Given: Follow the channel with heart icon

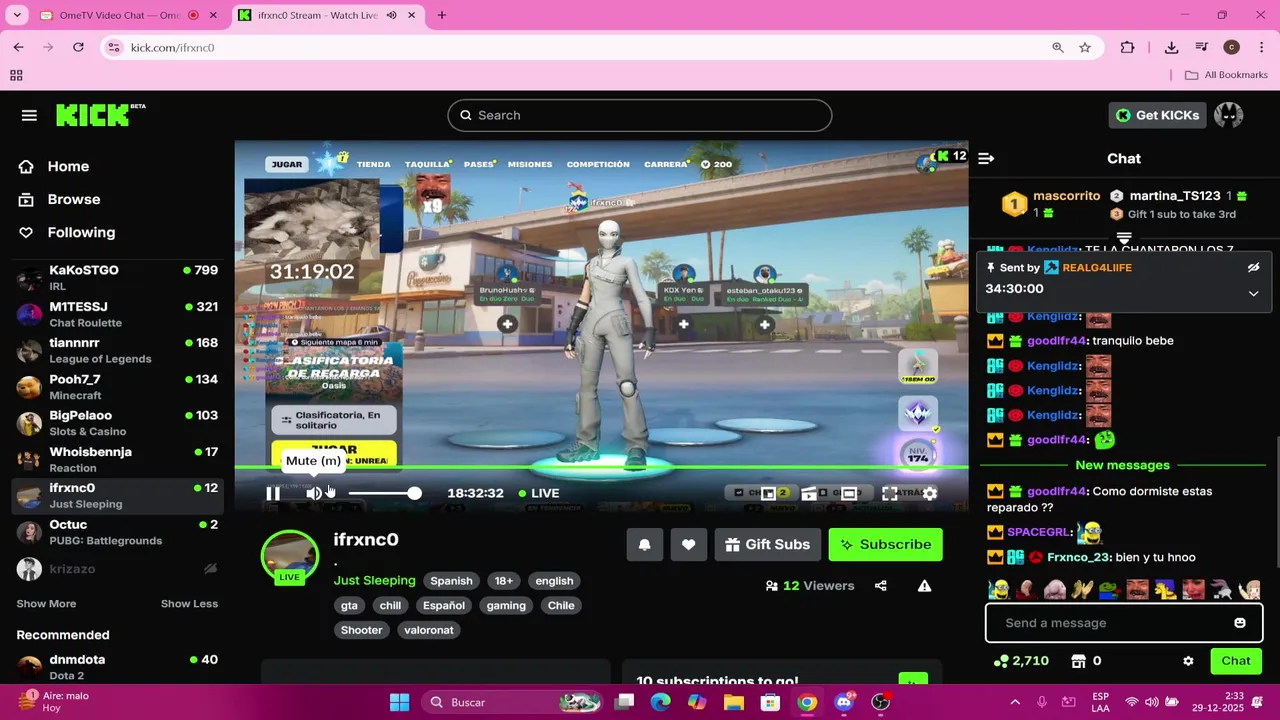Looking at the screenshot, I should tap(688, 544).
